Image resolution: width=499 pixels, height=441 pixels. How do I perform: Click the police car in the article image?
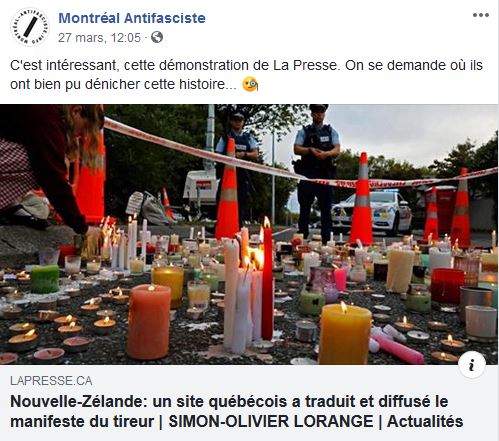click(372, 213)
